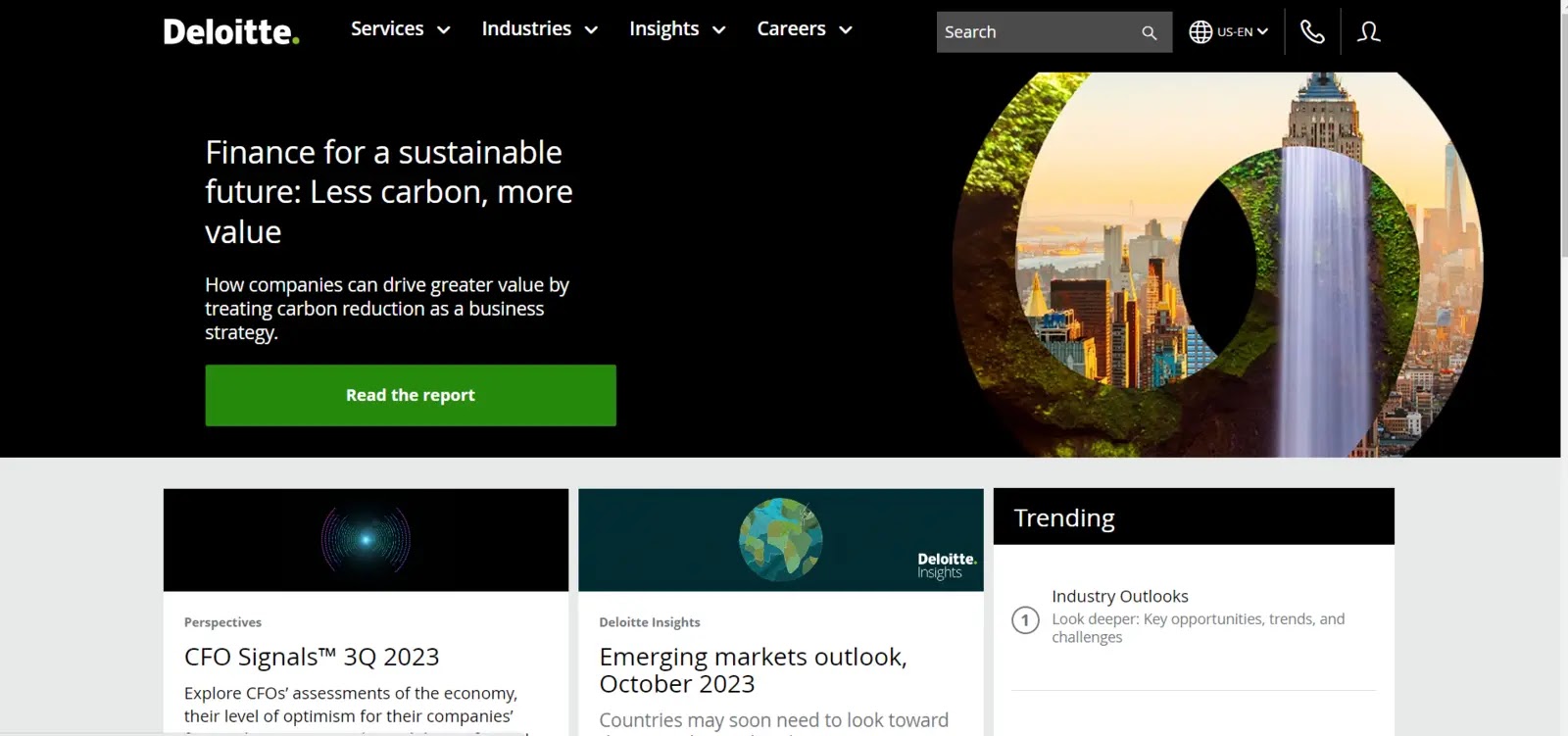
Task: Click the search magnifier icon
Action: (1150, 32)
